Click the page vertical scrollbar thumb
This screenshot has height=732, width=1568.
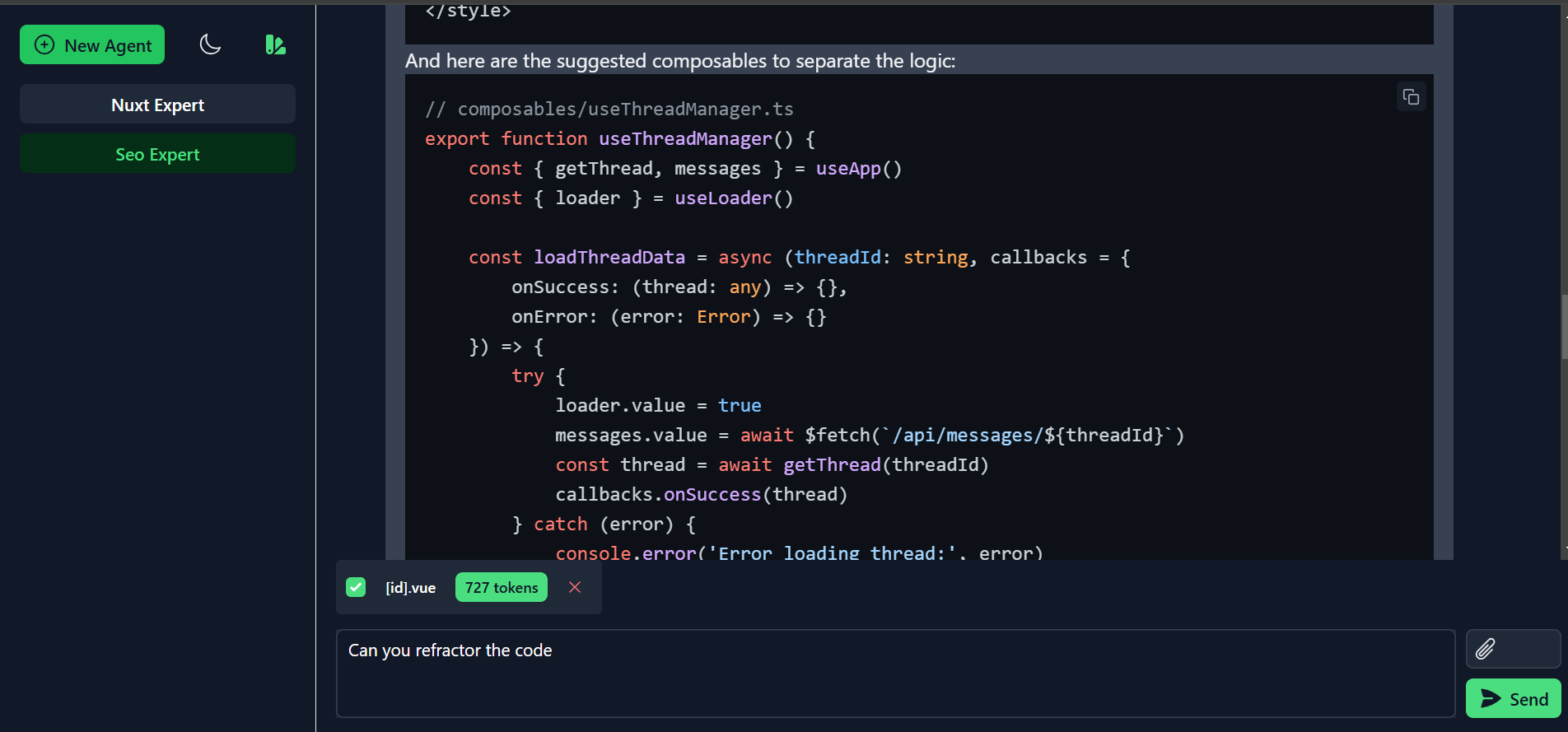tap(1563, 327)
